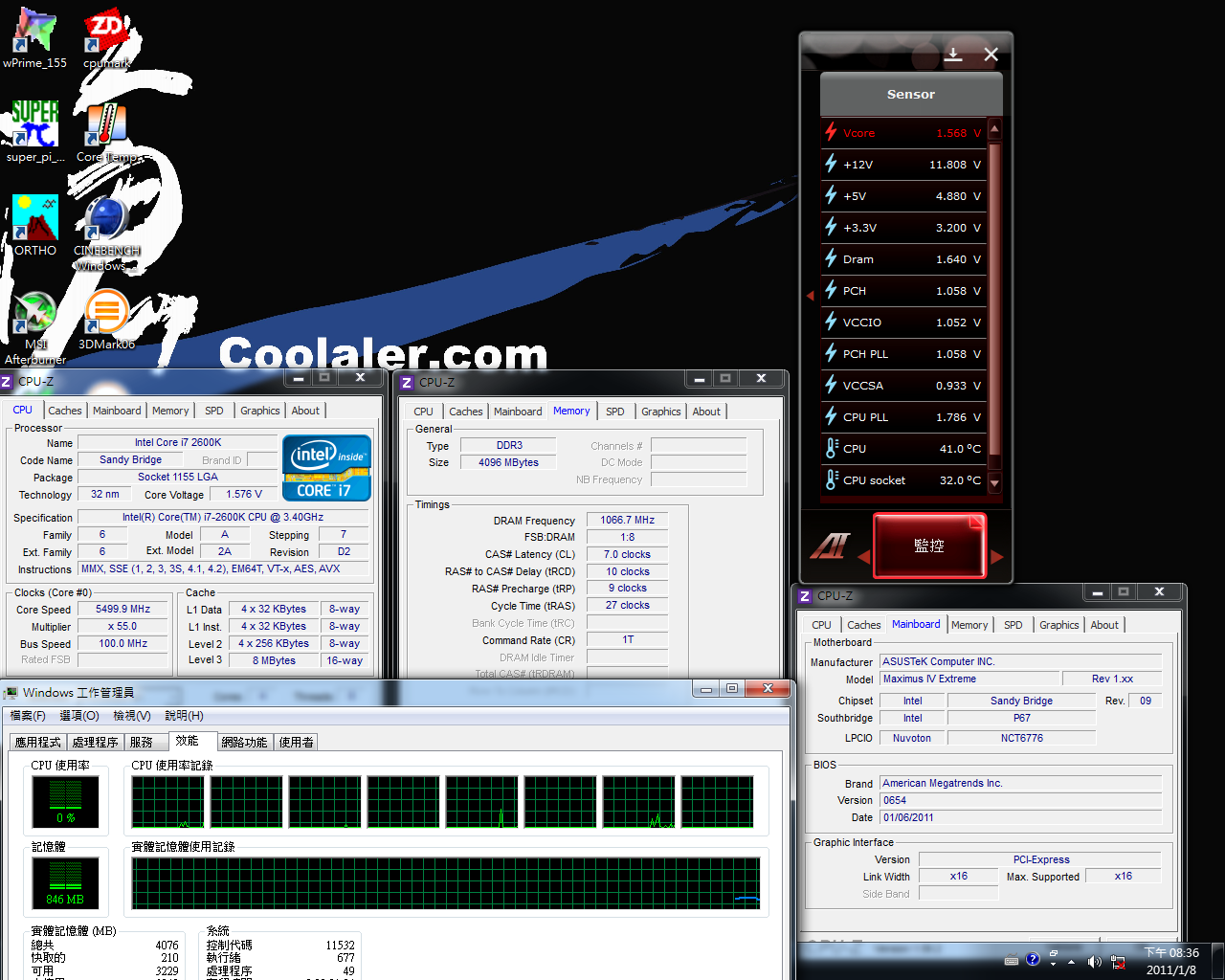Click the Core Speed 5499.9 MHz field
Screen dimensions: 1225x980
123,609
